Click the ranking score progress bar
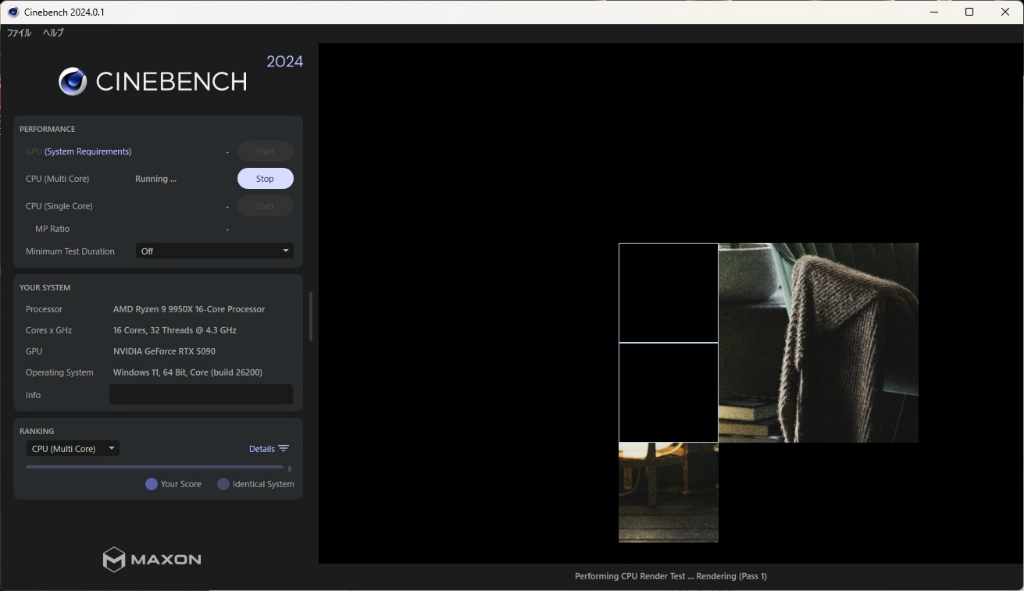This screenshot has height=591, width=1024. click(155, 468)
